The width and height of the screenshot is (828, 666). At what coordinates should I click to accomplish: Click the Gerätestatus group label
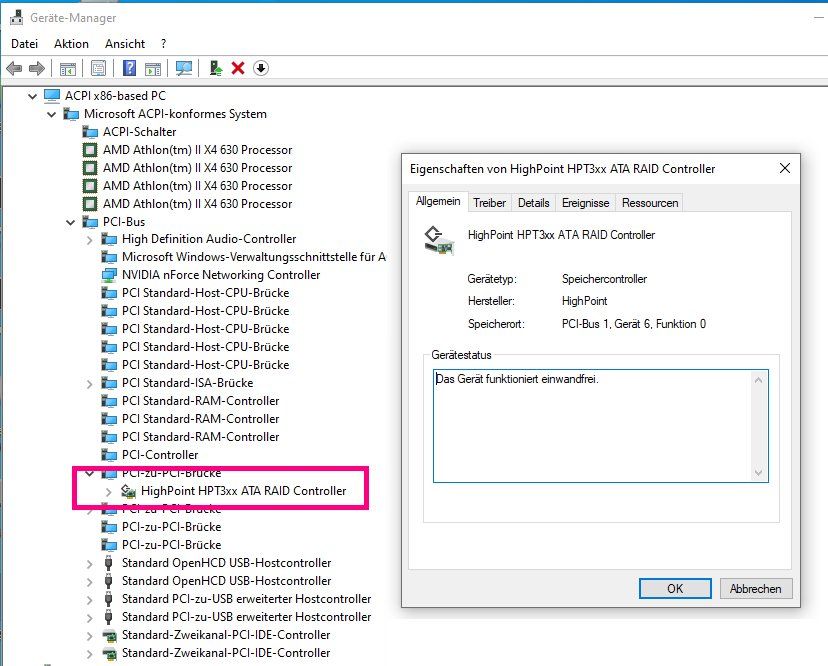[x=461, y=355]
